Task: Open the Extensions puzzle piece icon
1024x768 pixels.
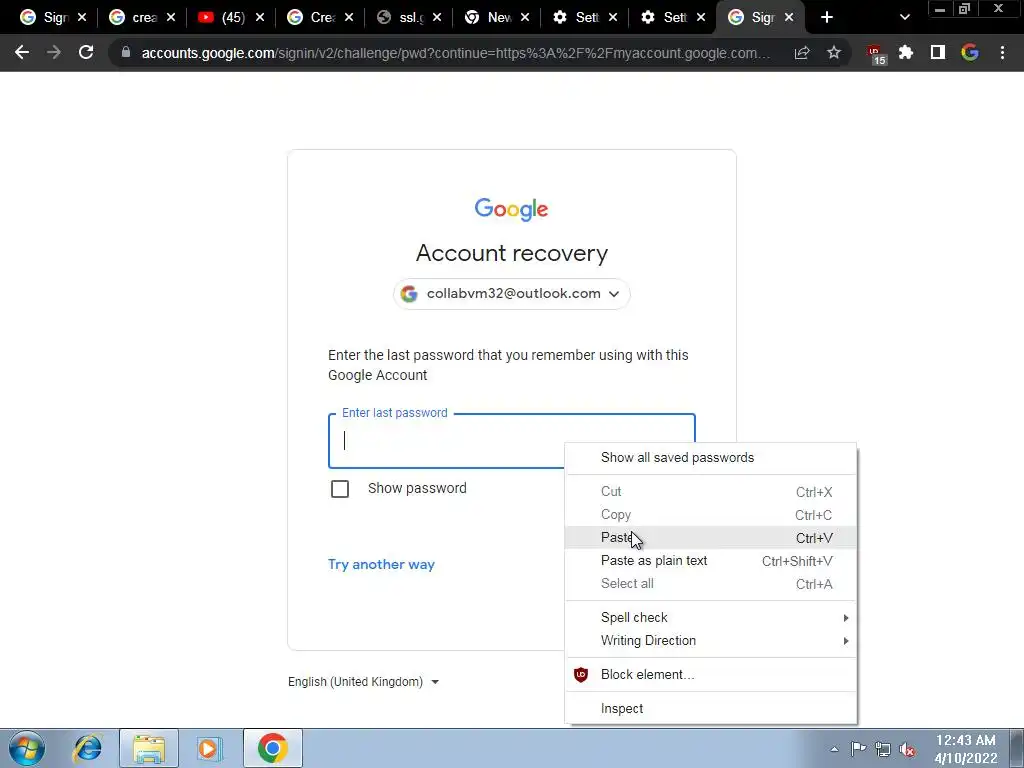Action: tap(906, 52)
